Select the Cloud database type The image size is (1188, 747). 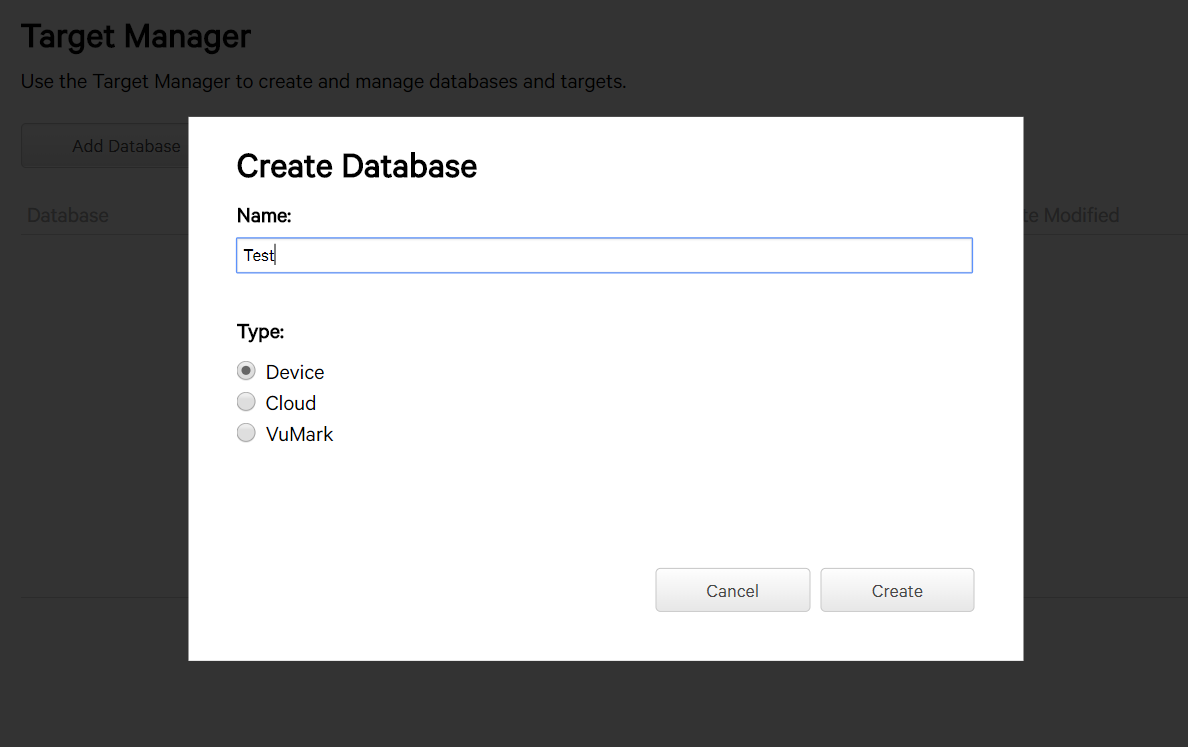pyautogui.click(x=246, y=402)
